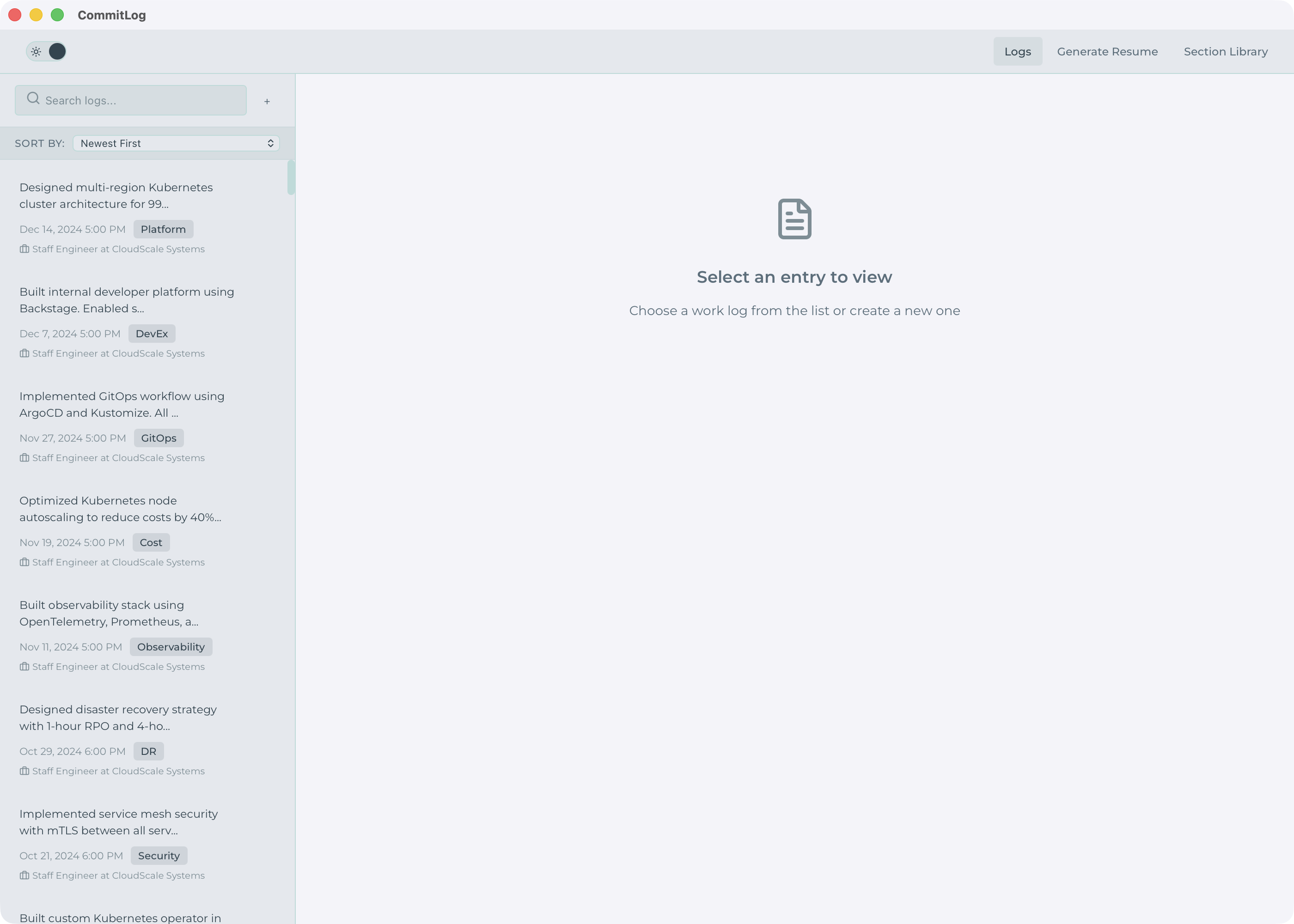Image resolution: width=1294 pixels, height=924 pixels.
Task: Toggle the dark mode switch
Action: tap(57, 51)
